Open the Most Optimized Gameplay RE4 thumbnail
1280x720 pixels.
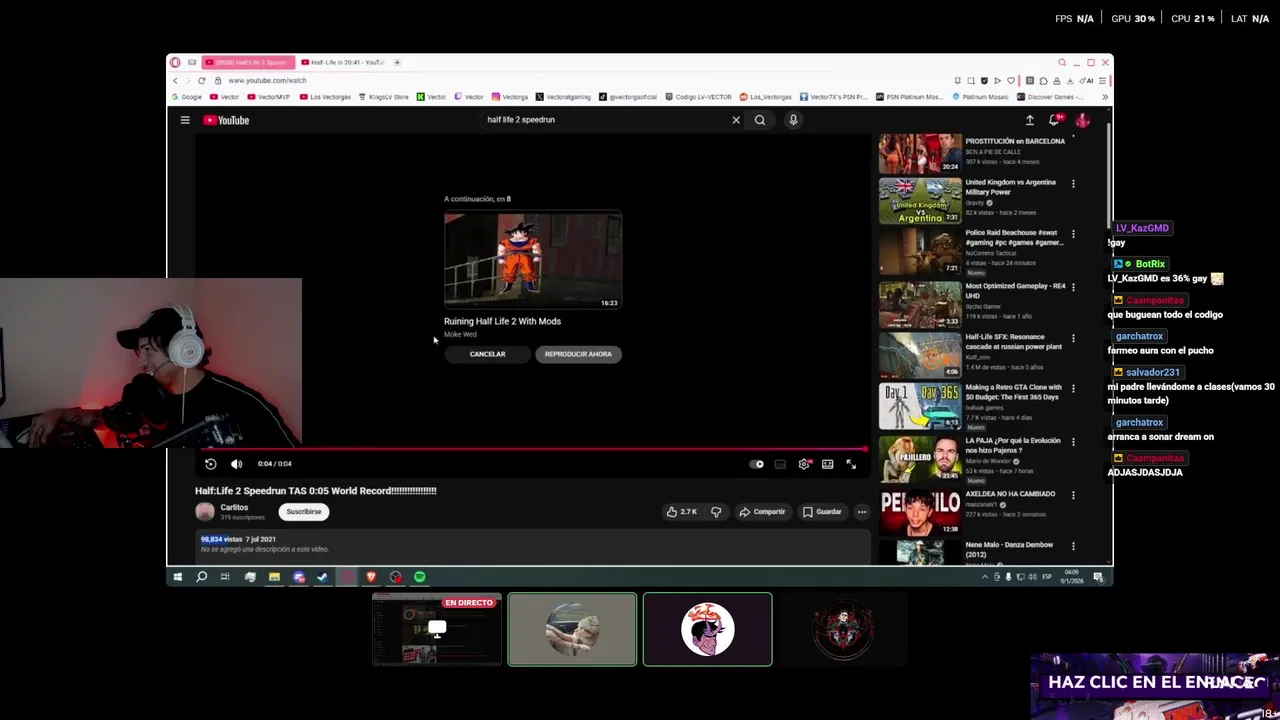click(920, 304)
